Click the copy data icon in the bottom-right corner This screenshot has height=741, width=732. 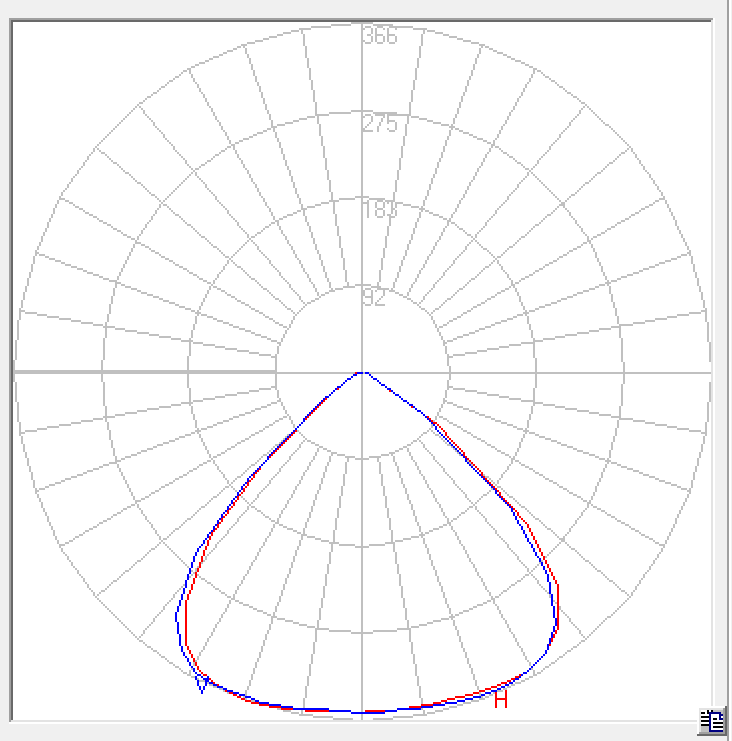coord(712,720)
